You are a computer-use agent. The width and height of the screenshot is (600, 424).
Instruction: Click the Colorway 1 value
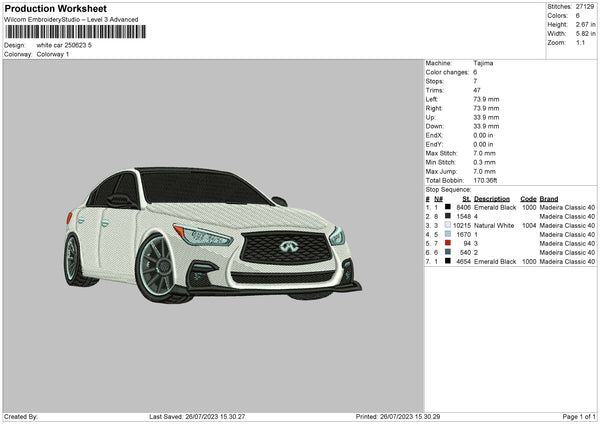tap(54, 54)
